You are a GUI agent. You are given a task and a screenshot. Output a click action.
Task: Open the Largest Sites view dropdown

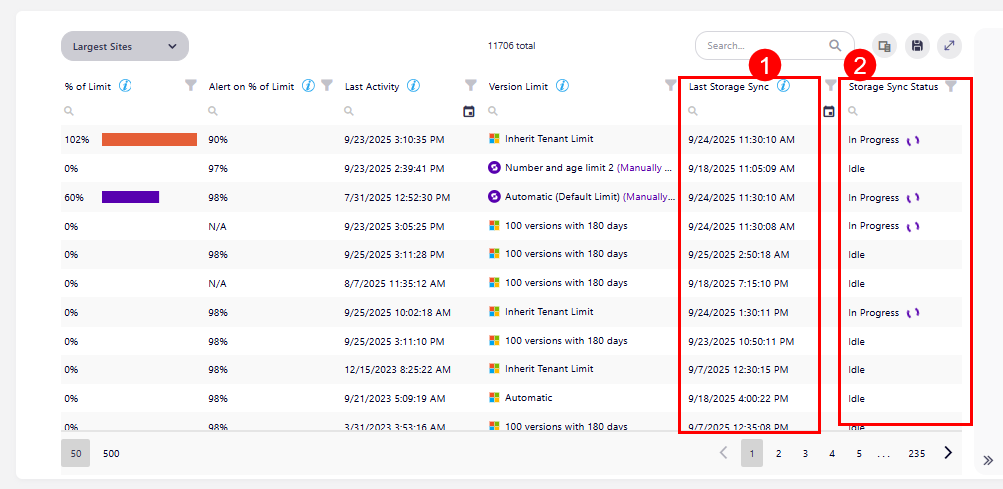[125, 46]
